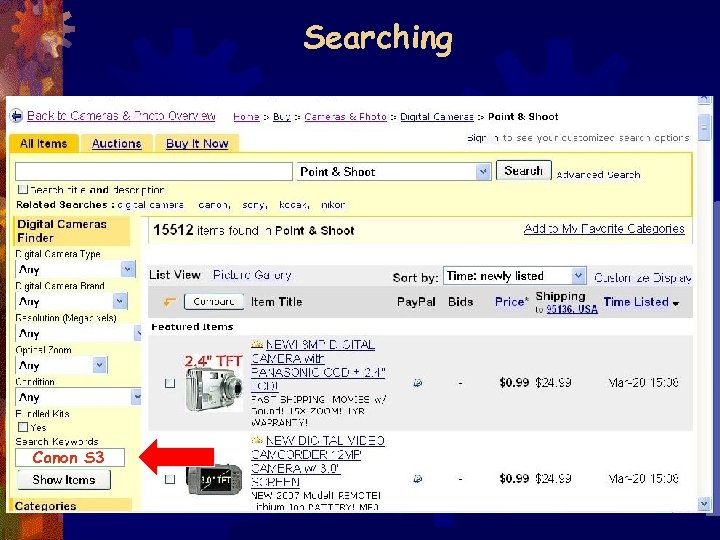Switch to Picture Gallery view

252,275
